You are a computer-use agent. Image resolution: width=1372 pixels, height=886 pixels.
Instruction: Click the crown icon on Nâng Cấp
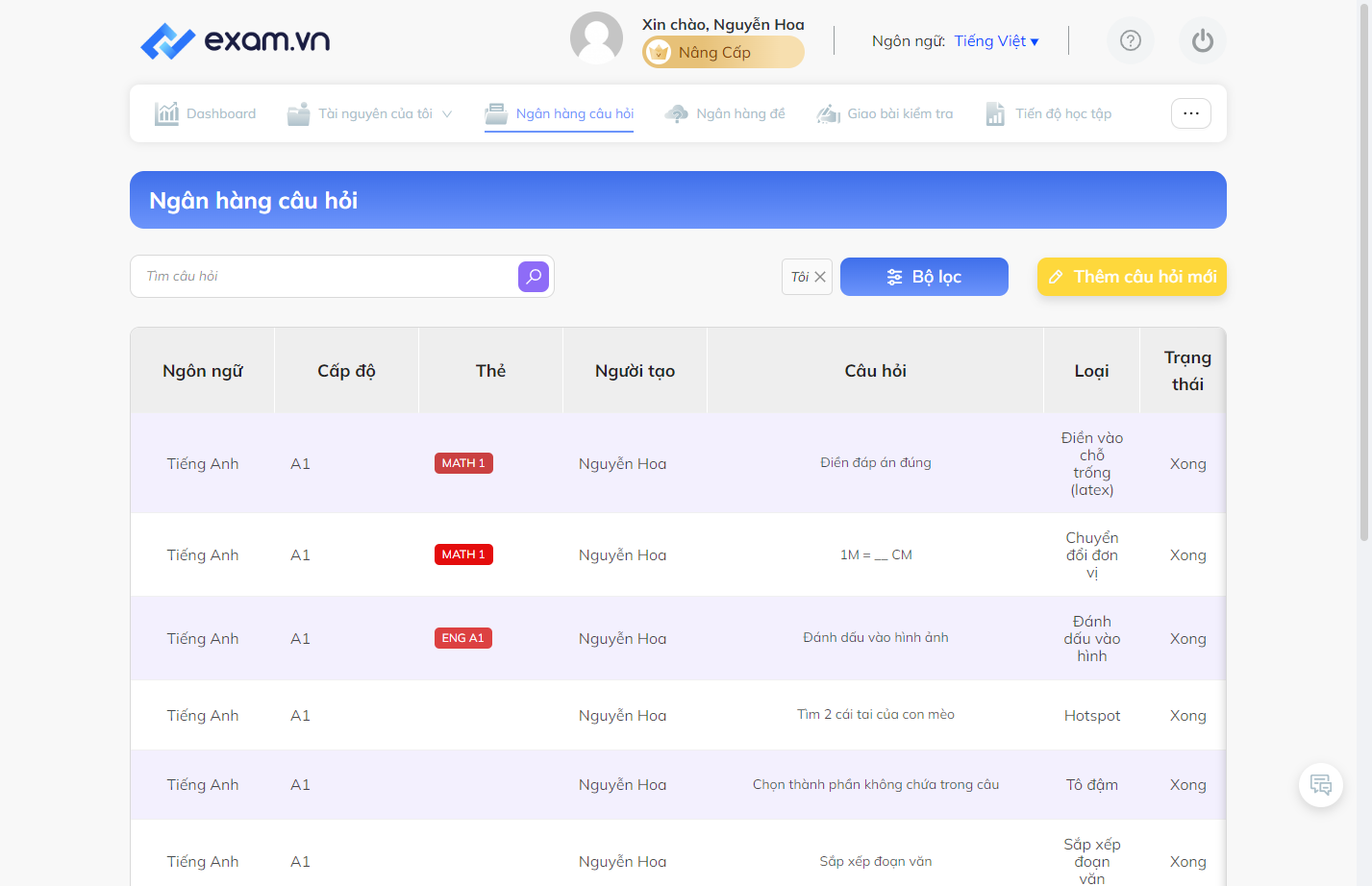coord(659,52)
